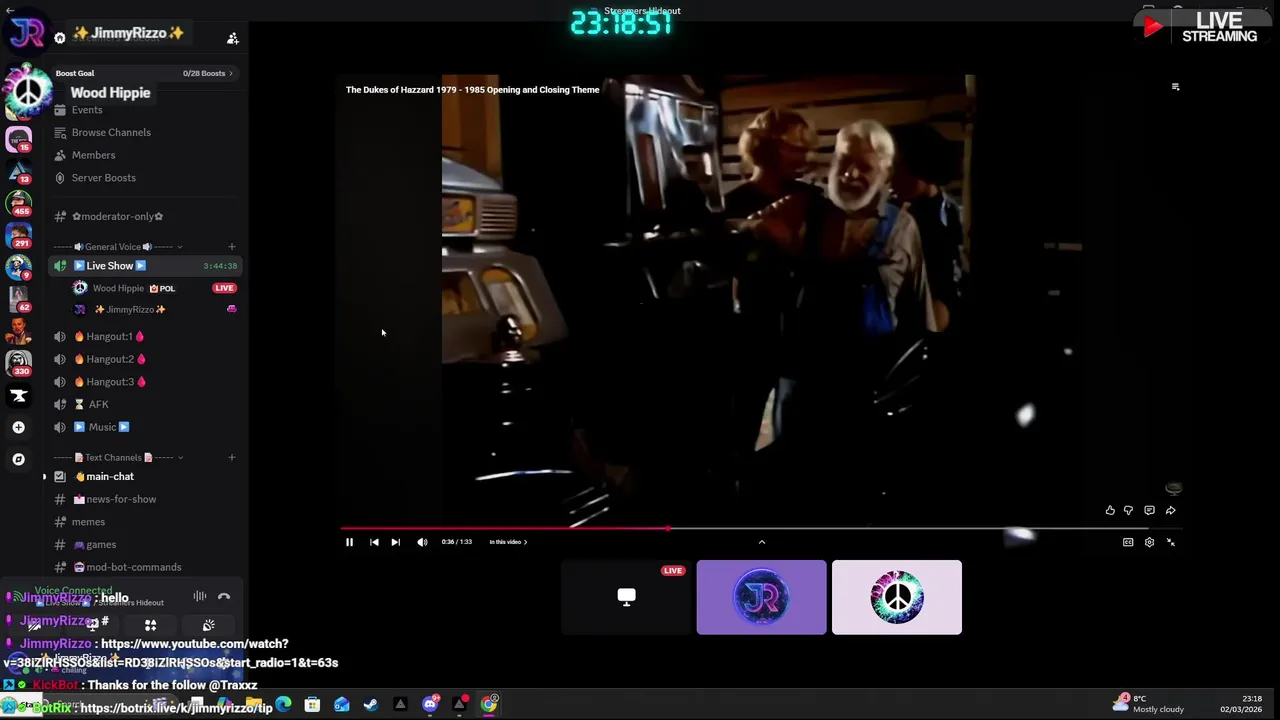Toggle noise suppression waveform icon

pos(200,597)
